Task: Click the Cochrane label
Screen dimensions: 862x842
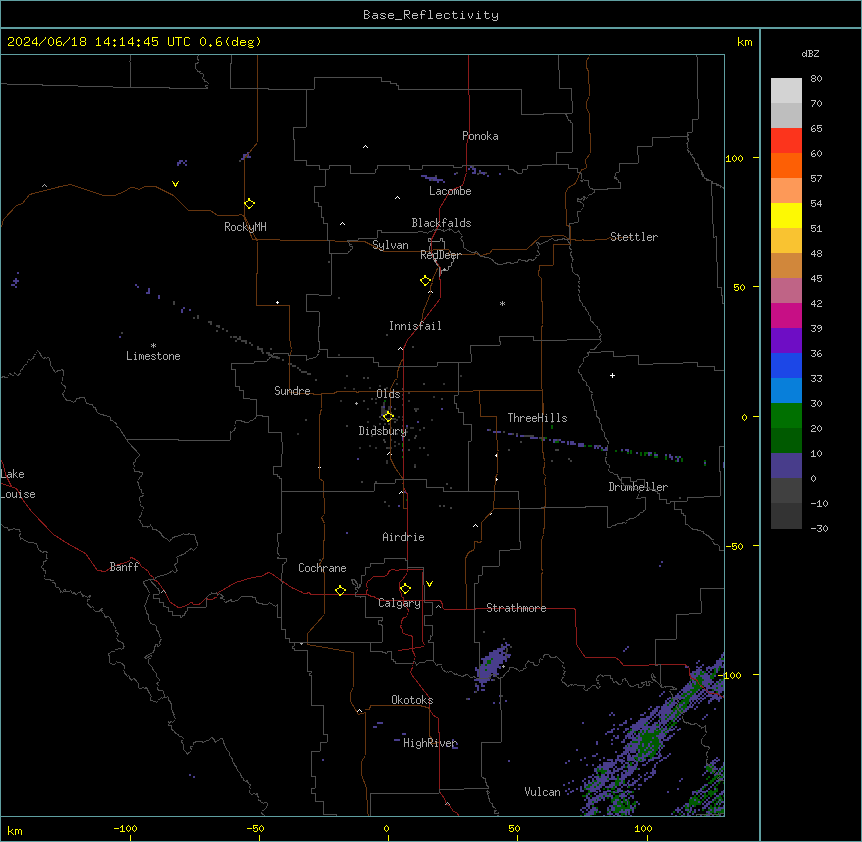Action: point(322,568)
